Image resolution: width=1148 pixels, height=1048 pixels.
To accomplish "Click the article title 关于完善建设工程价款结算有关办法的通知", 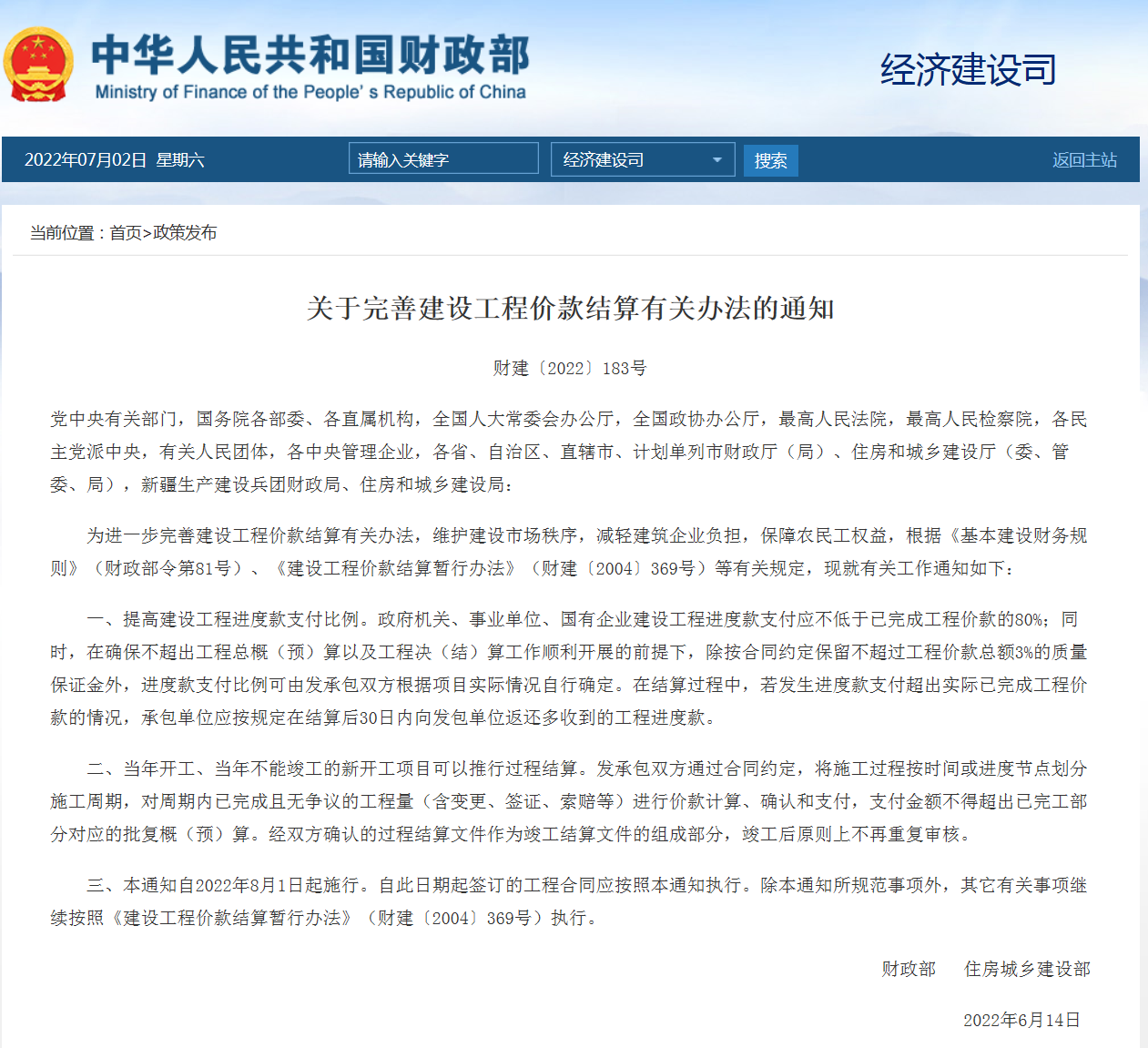I will click(x=570, y=309).
